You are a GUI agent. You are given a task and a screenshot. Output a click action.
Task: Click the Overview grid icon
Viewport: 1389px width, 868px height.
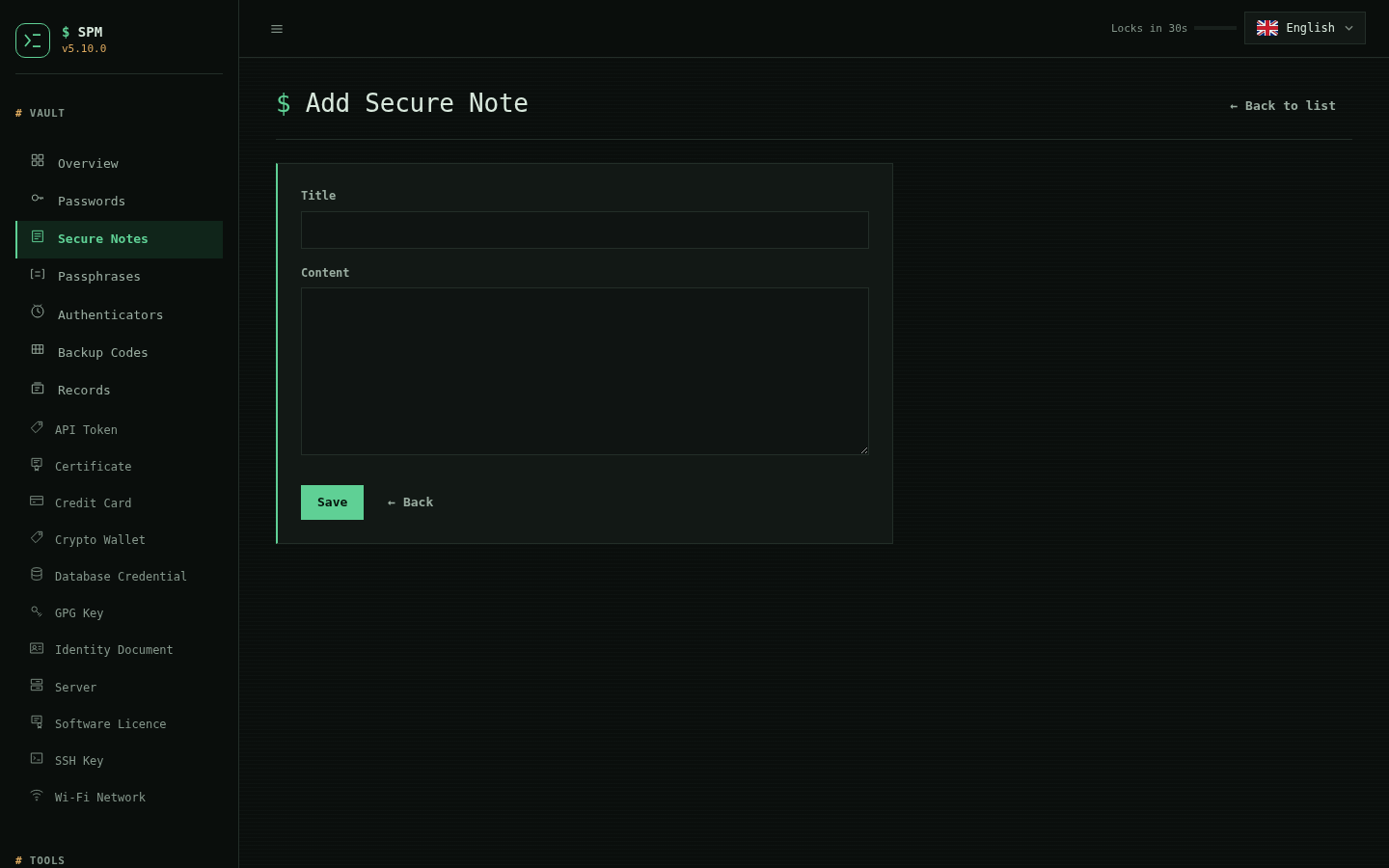point(38,160)
